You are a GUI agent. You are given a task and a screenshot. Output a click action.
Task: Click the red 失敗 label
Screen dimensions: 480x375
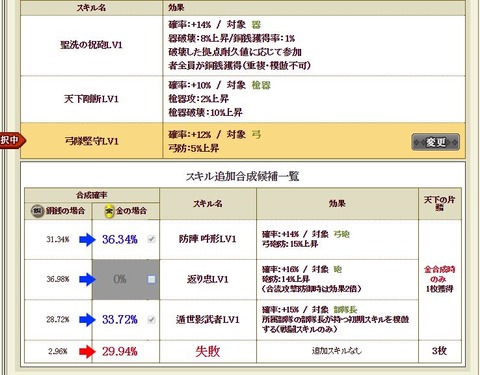pos(208,351)
